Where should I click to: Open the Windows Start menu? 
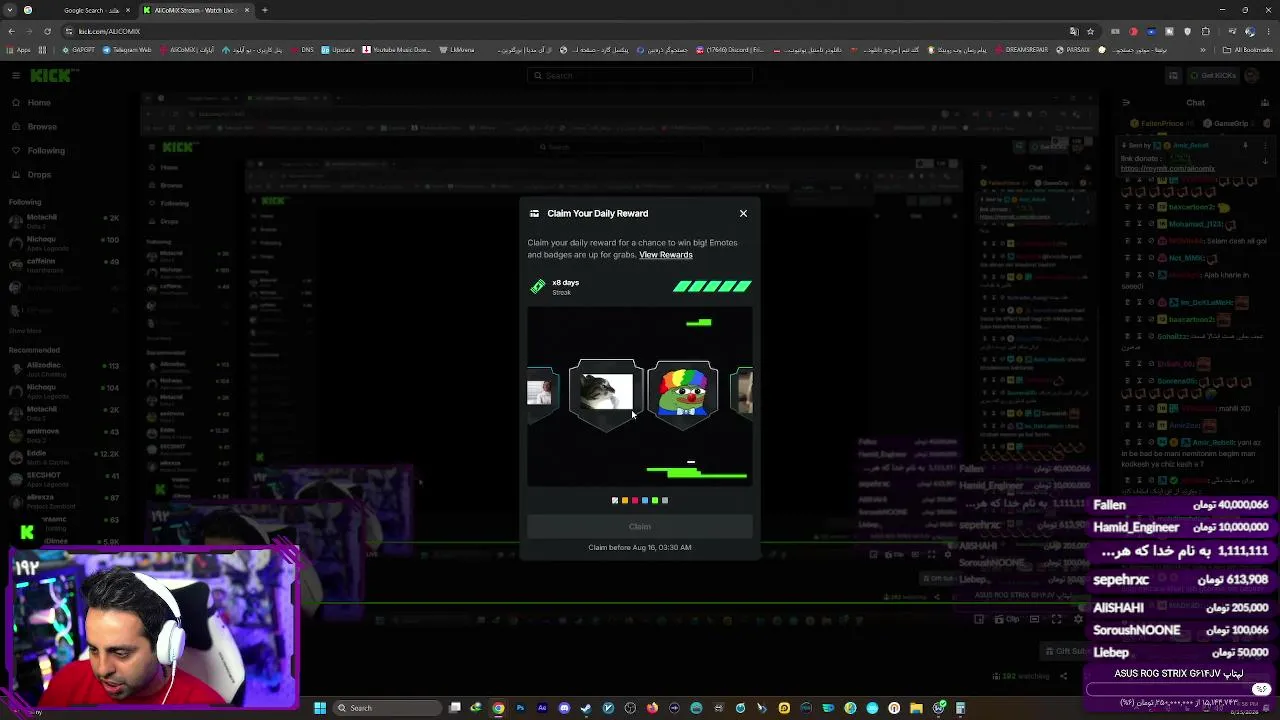point(320,708)
